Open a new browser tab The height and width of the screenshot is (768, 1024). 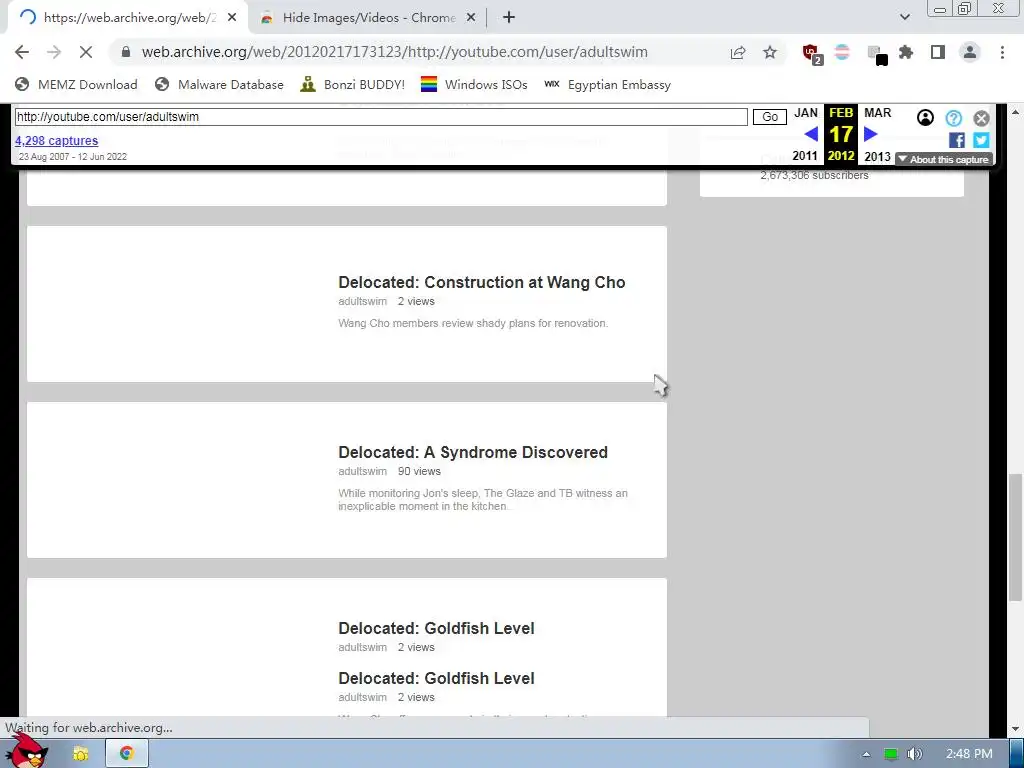509,18
